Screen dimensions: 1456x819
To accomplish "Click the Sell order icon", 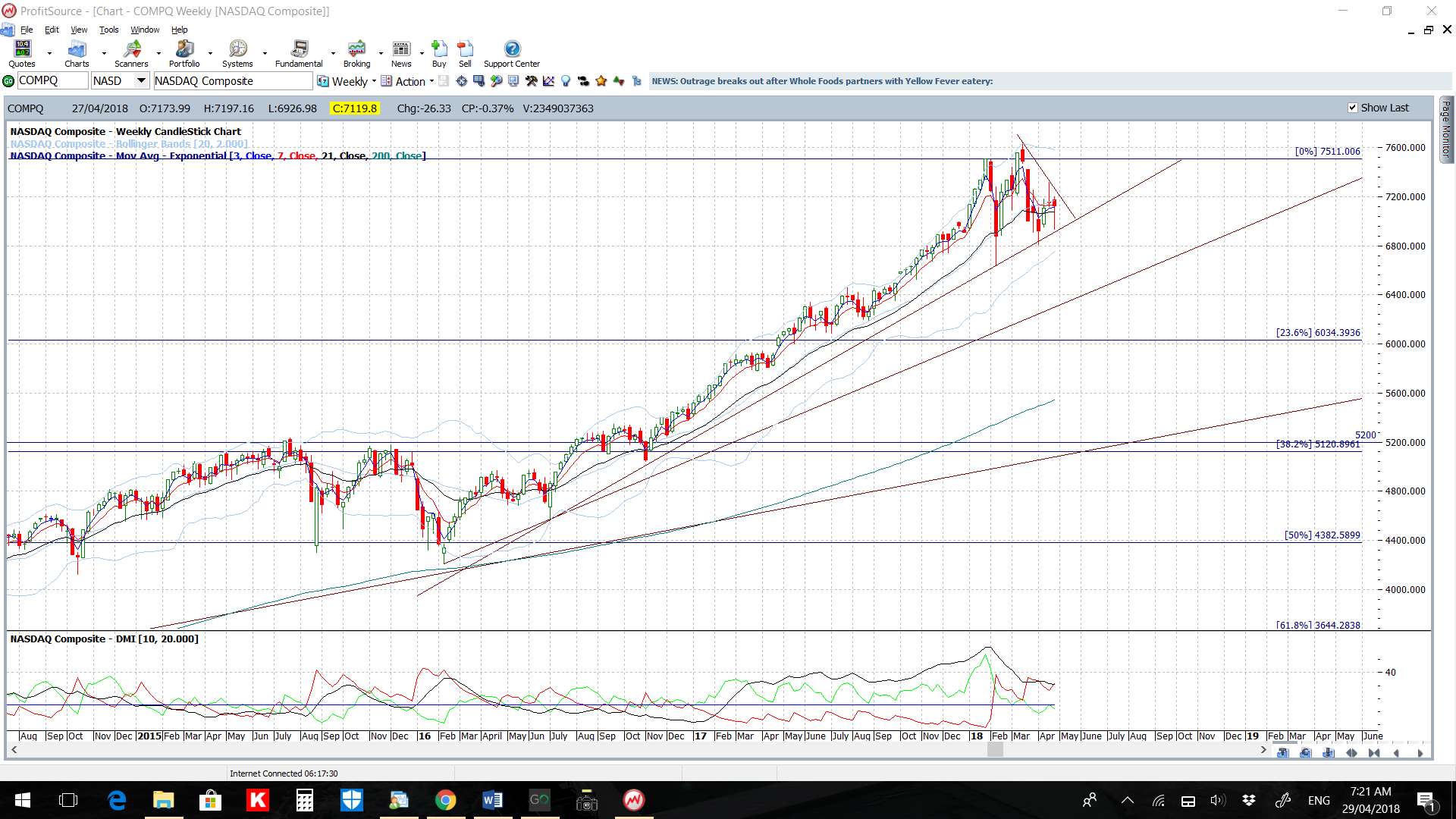I will 465,55.
